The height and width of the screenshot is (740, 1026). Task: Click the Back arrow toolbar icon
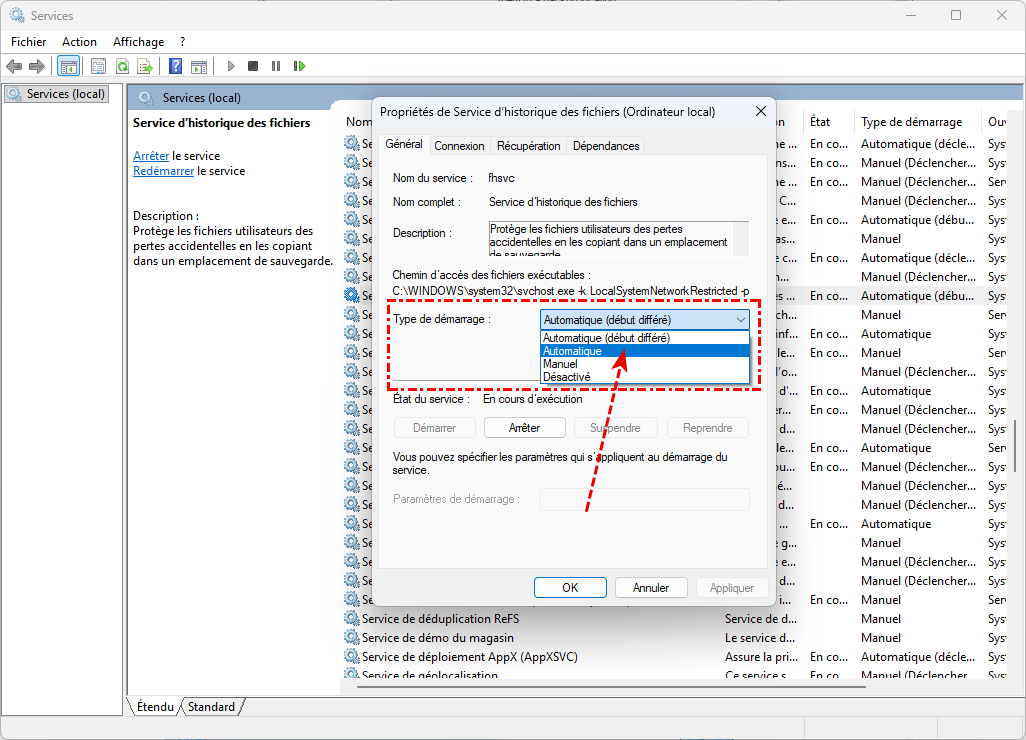coord(14,66)
